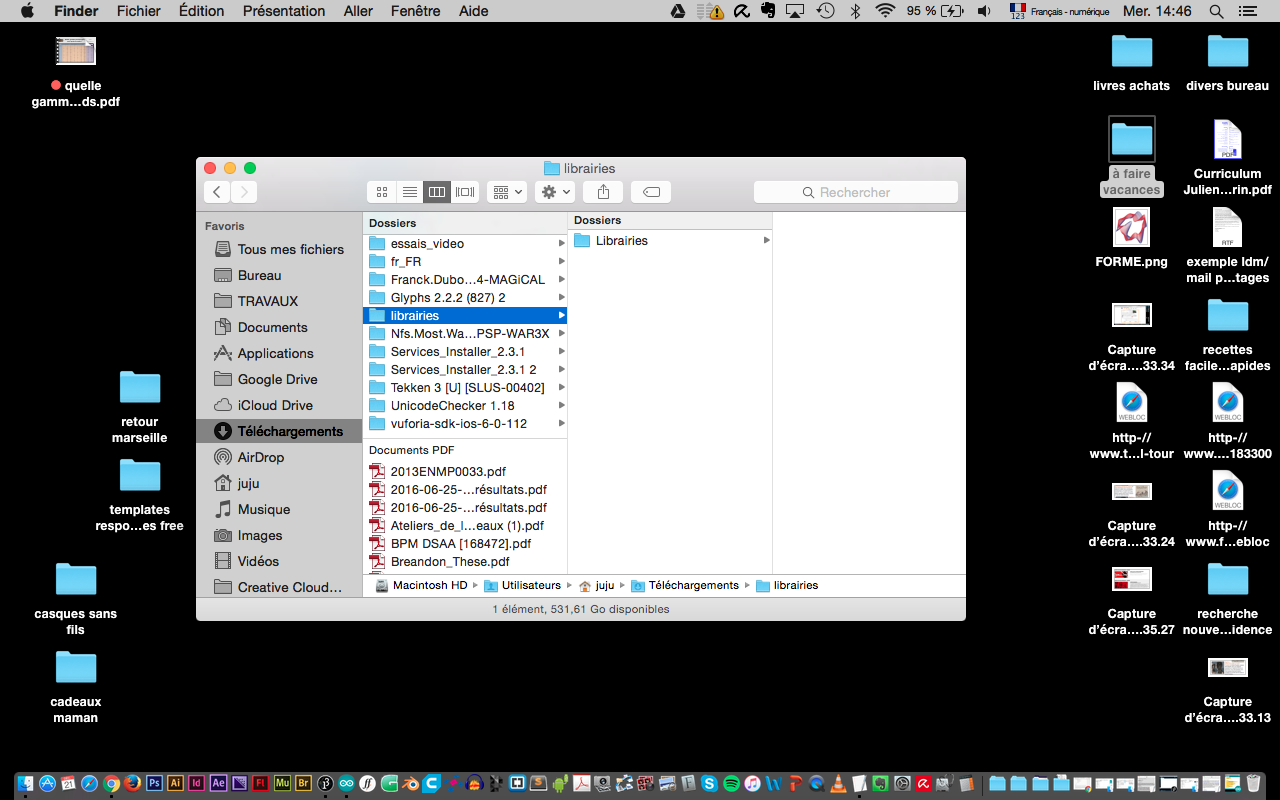The width and height of the screenshot is (1280, 800).
Task: Open the Wi-Fi status menu
Action: [885, 11]
